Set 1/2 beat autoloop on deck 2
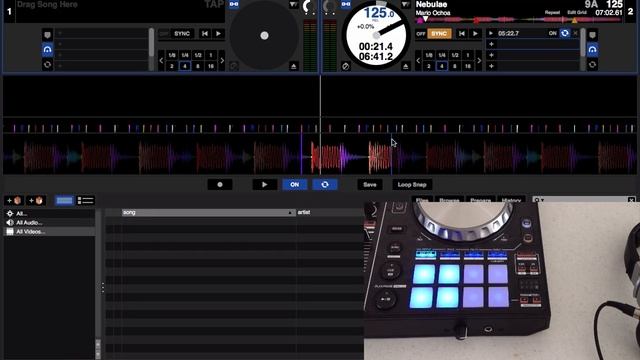Screen dimensions: 640x360 coord(455,55)
